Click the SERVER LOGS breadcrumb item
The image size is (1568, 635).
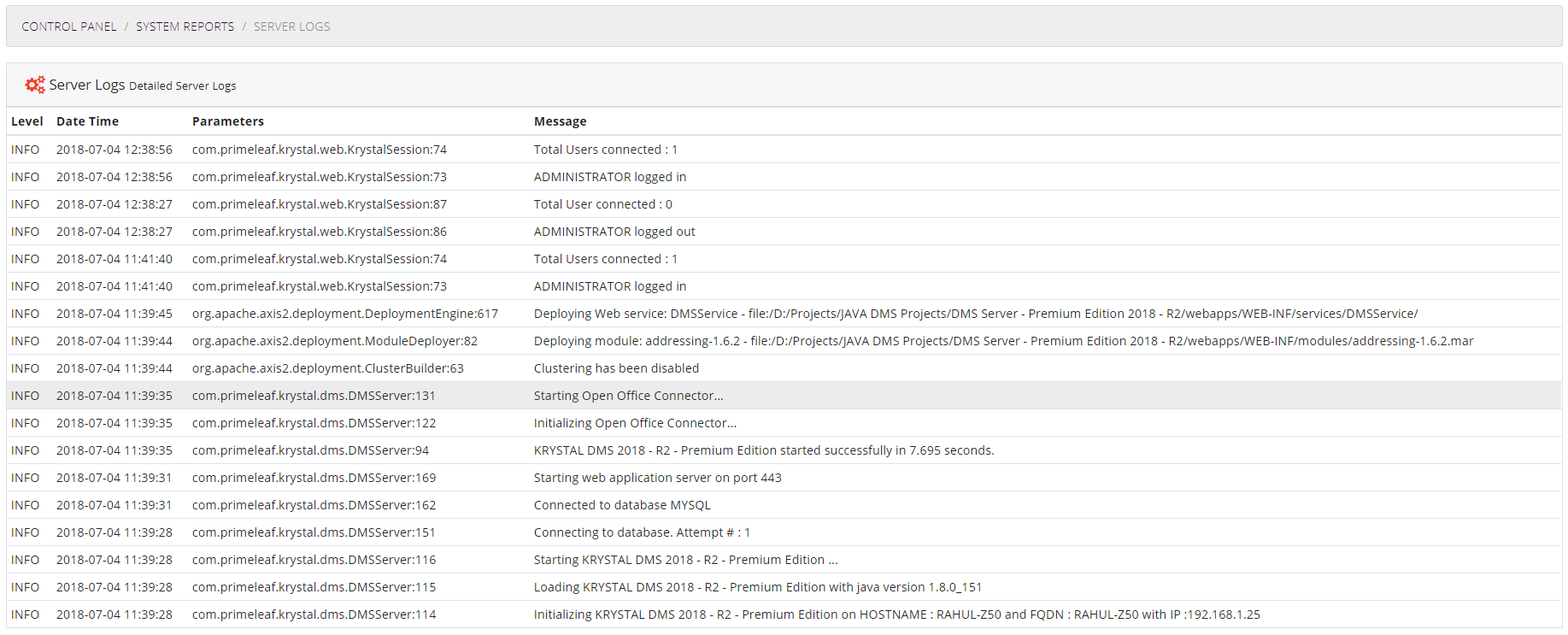click(x=291, y=26)
